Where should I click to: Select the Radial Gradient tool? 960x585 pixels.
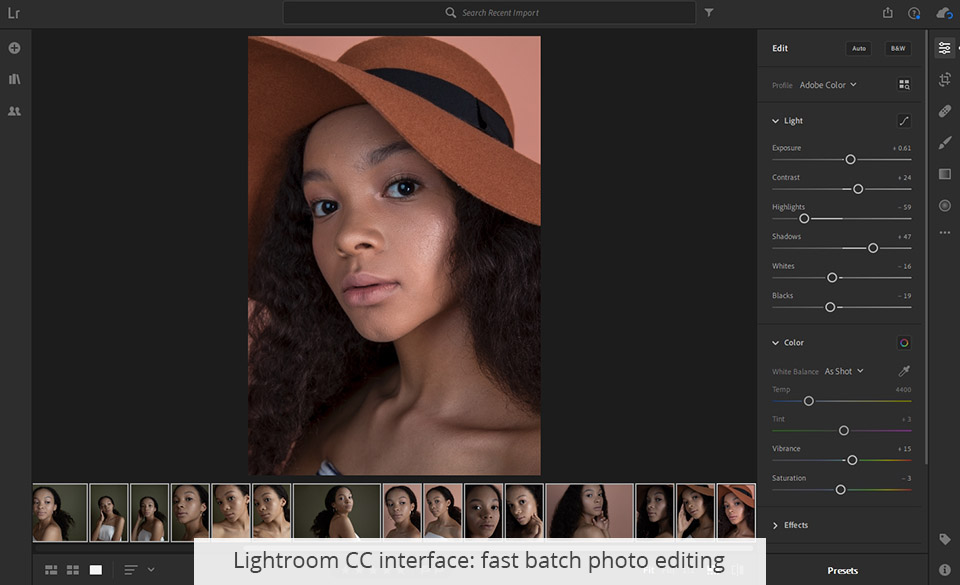[944, 205]
